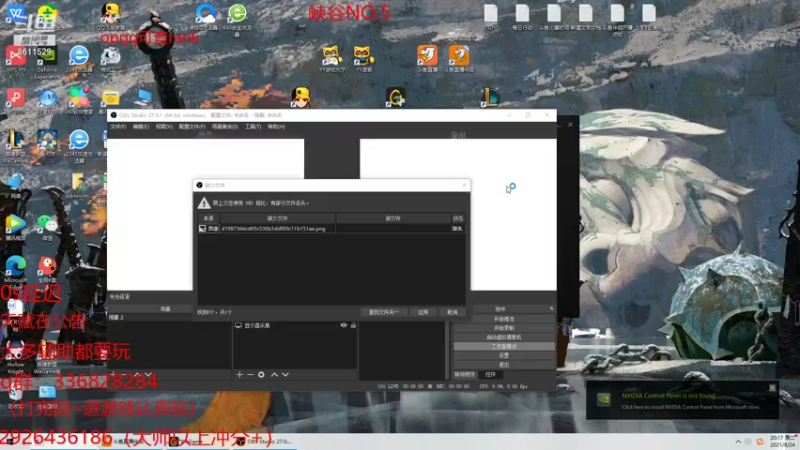
Task: Open the 文件(F) menu in OBS
Action: point(118,127)
